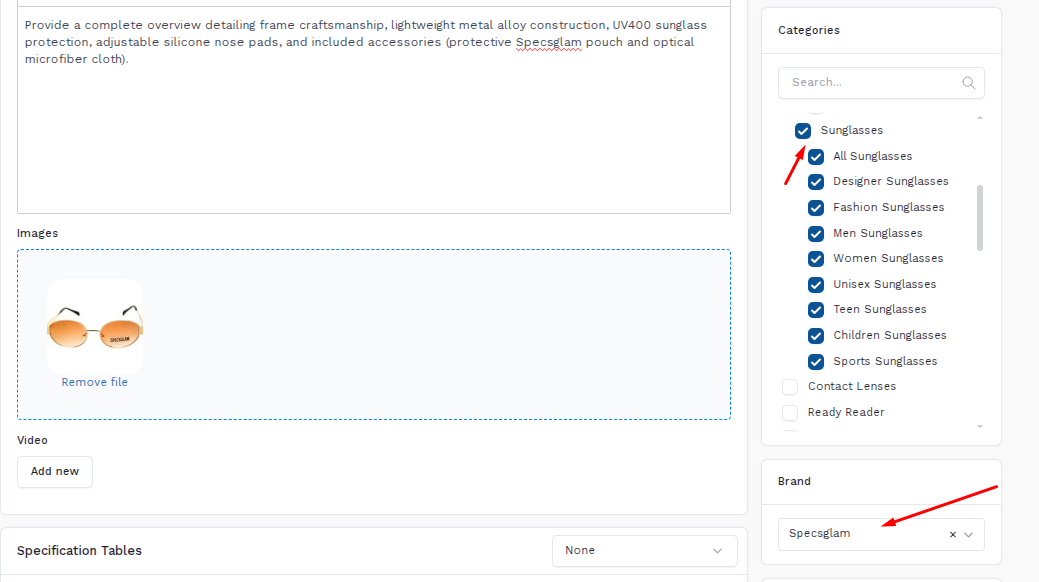Add a new video

click(55, 471)
